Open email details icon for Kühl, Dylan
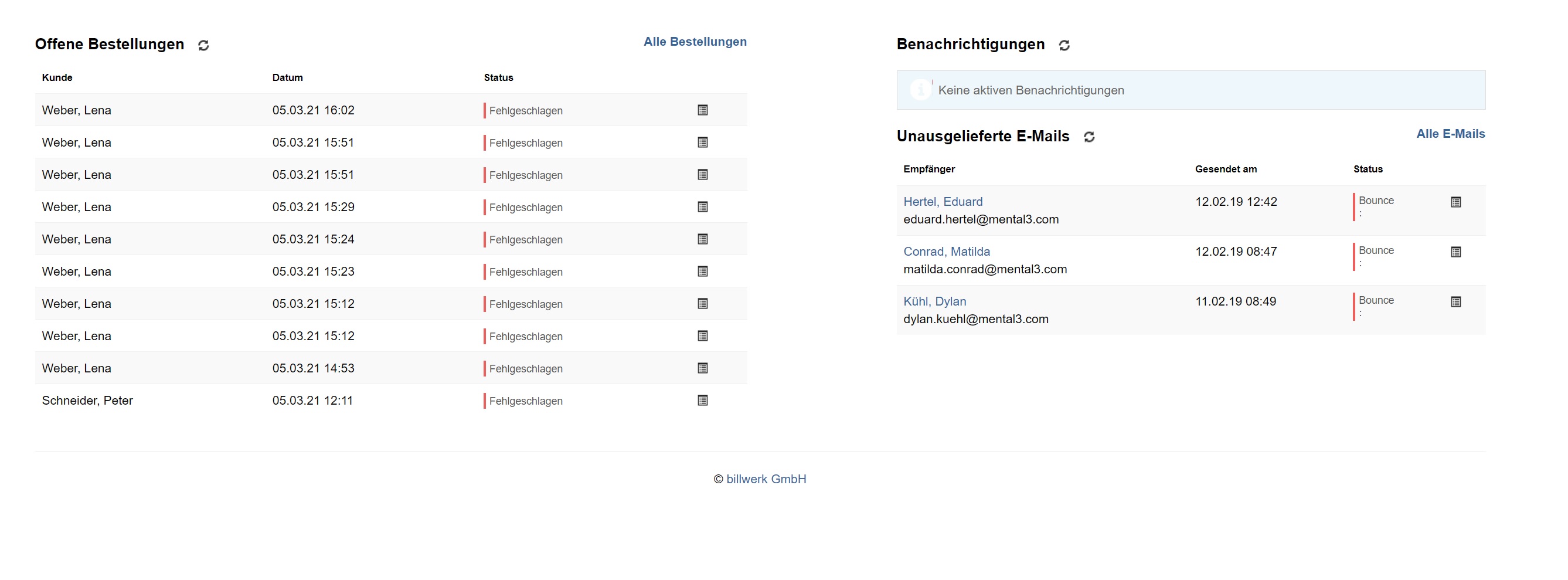This screenshot has height=580, width=1568. pos(1456,302)
